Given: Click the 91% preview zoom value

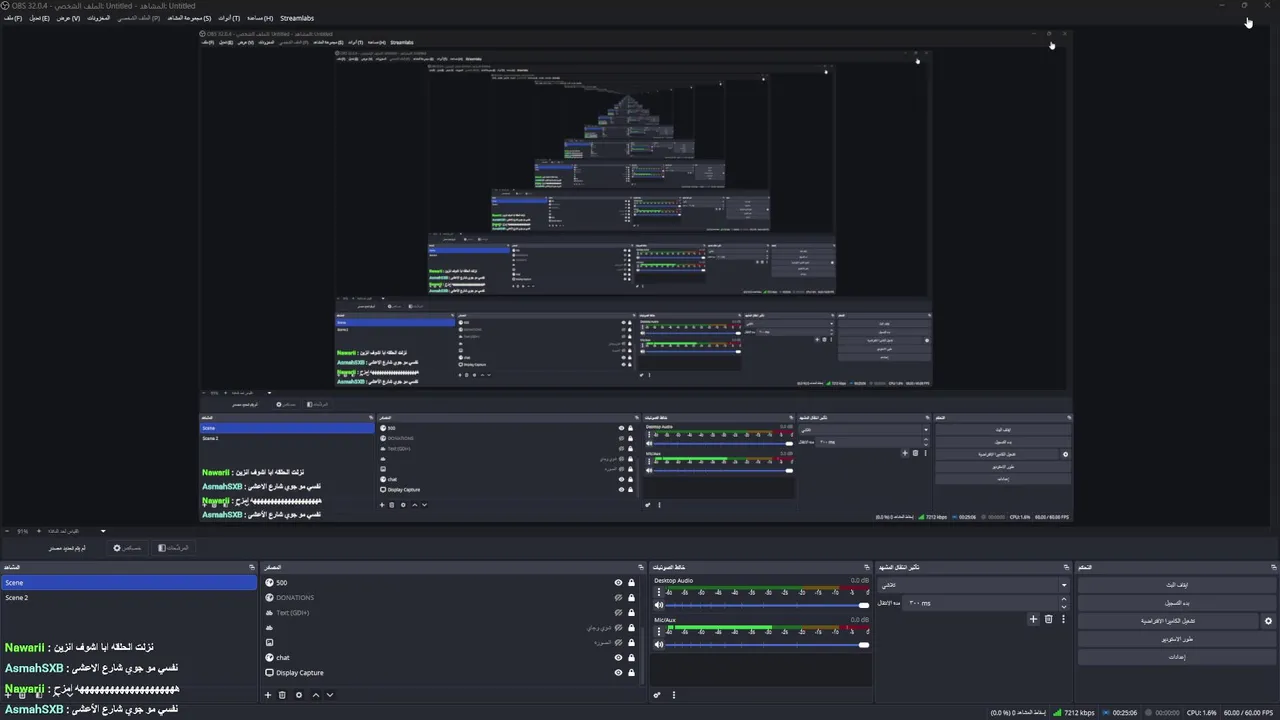Looking at the screenshot, I should (x=22, y=531).
